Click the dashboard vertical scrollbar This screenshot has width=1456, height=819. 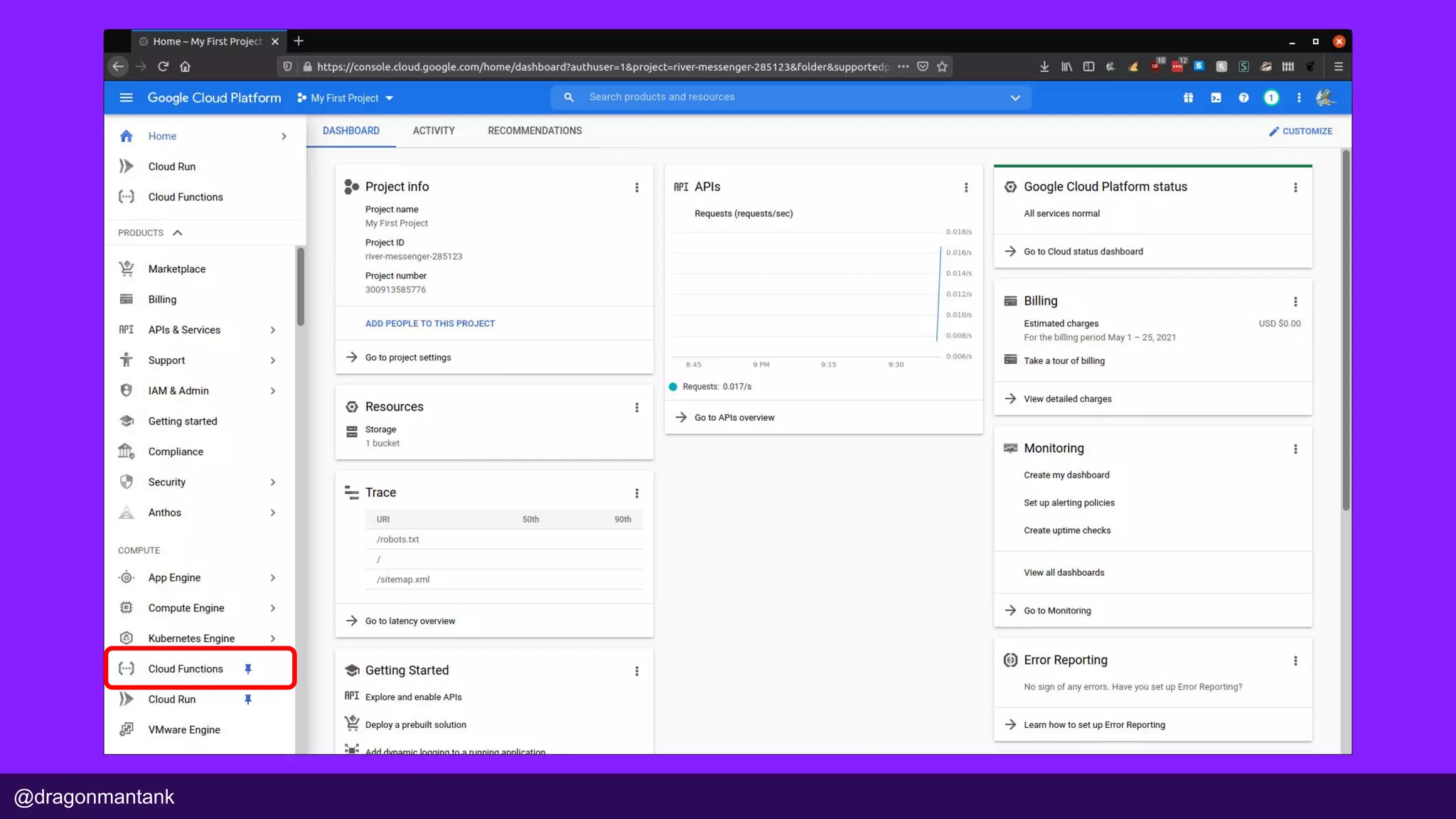[1345, 329]
